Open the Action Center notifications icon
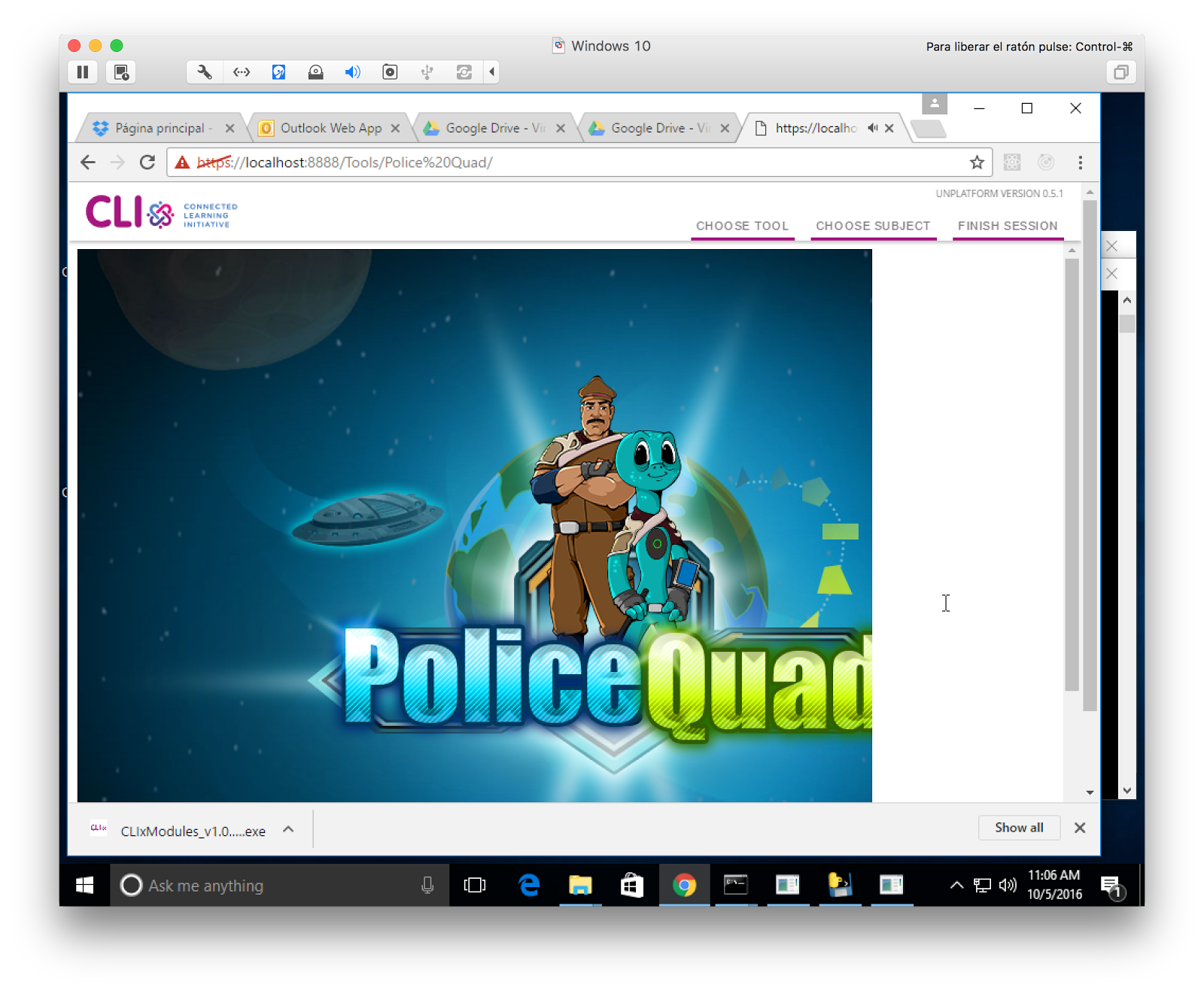The image size is (1204, 991). click(x=1111, y=886)
